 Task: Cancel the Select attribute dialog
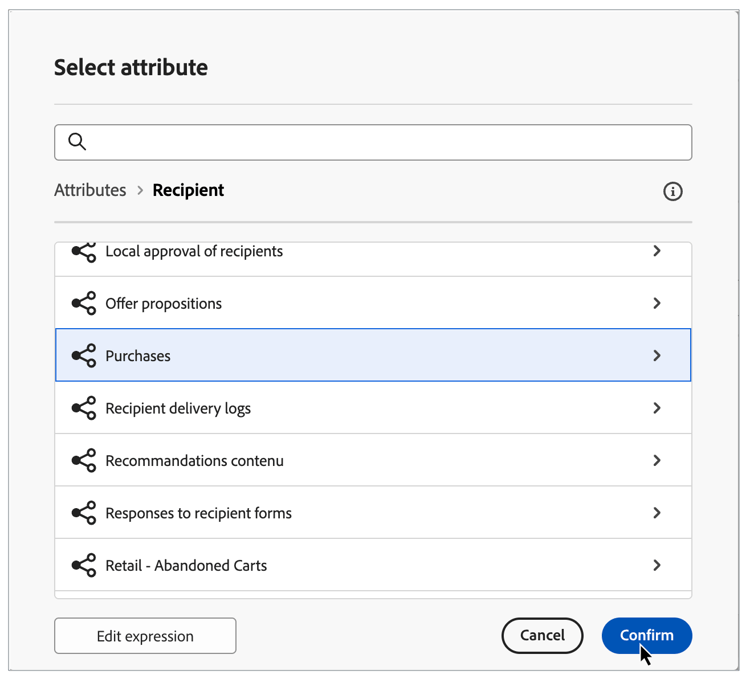pyautogui.click(x=542, y=635)
